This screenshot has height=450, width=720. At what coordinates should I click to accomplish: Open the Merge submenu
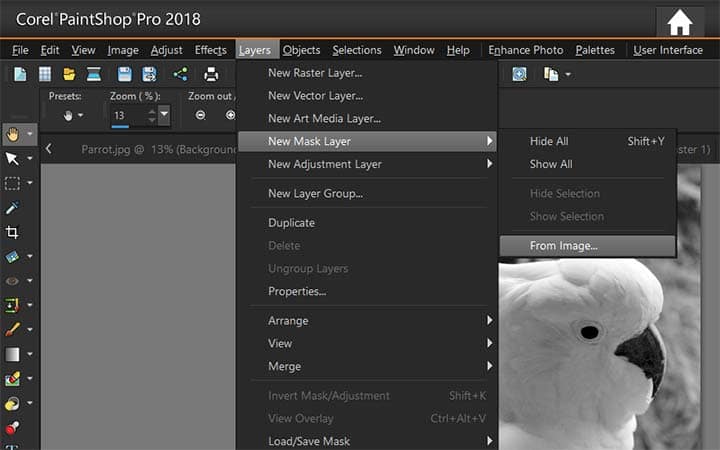pos(367,366)
